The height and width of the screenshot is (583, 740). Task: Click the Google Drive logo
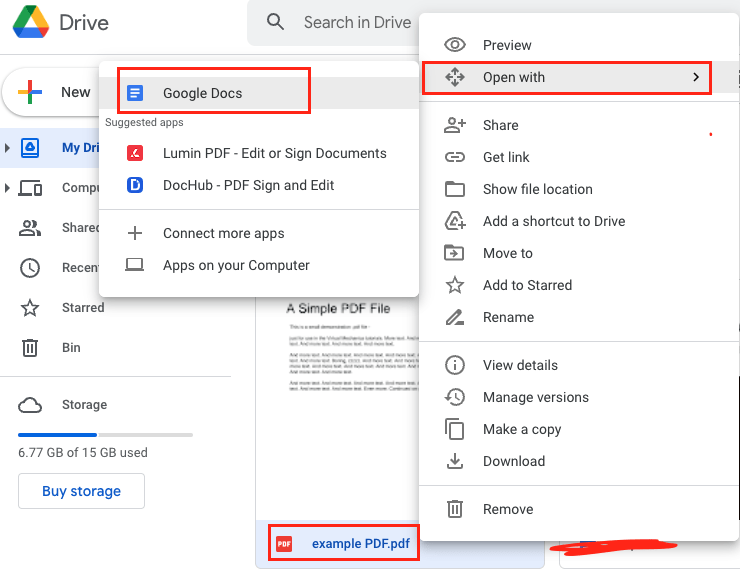31,22
